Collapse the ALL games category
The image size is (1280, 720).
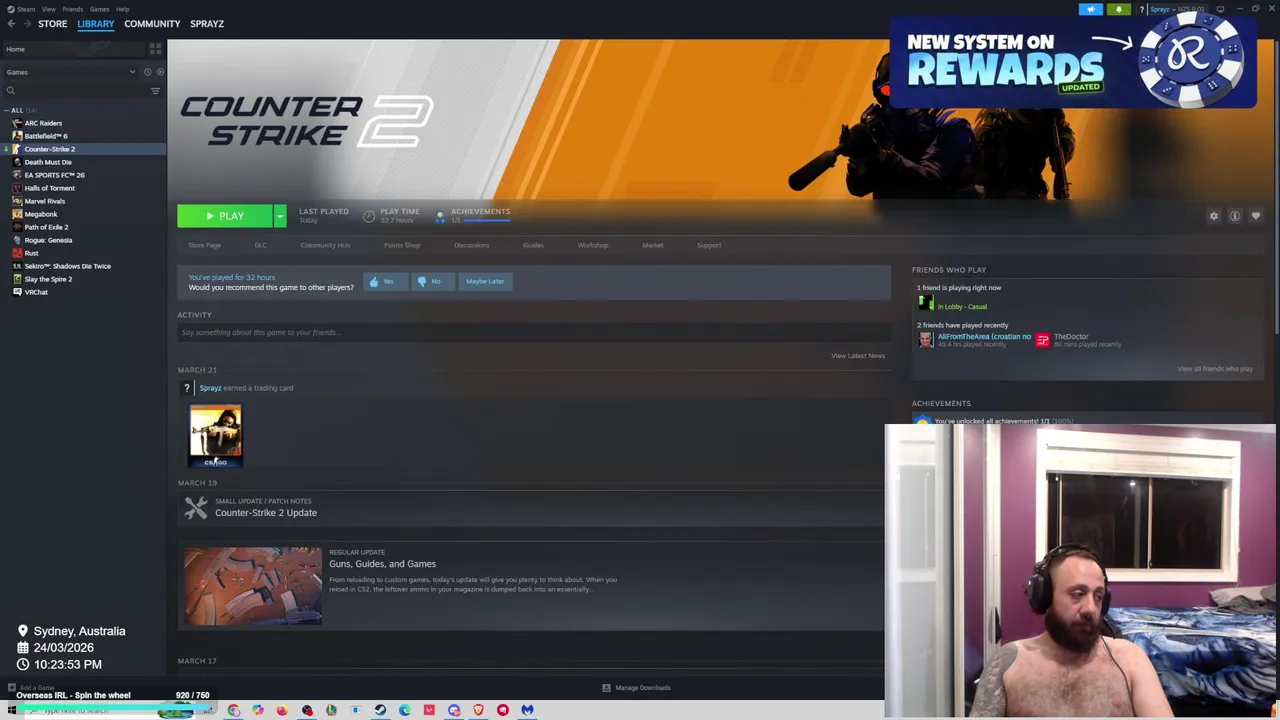7,110
